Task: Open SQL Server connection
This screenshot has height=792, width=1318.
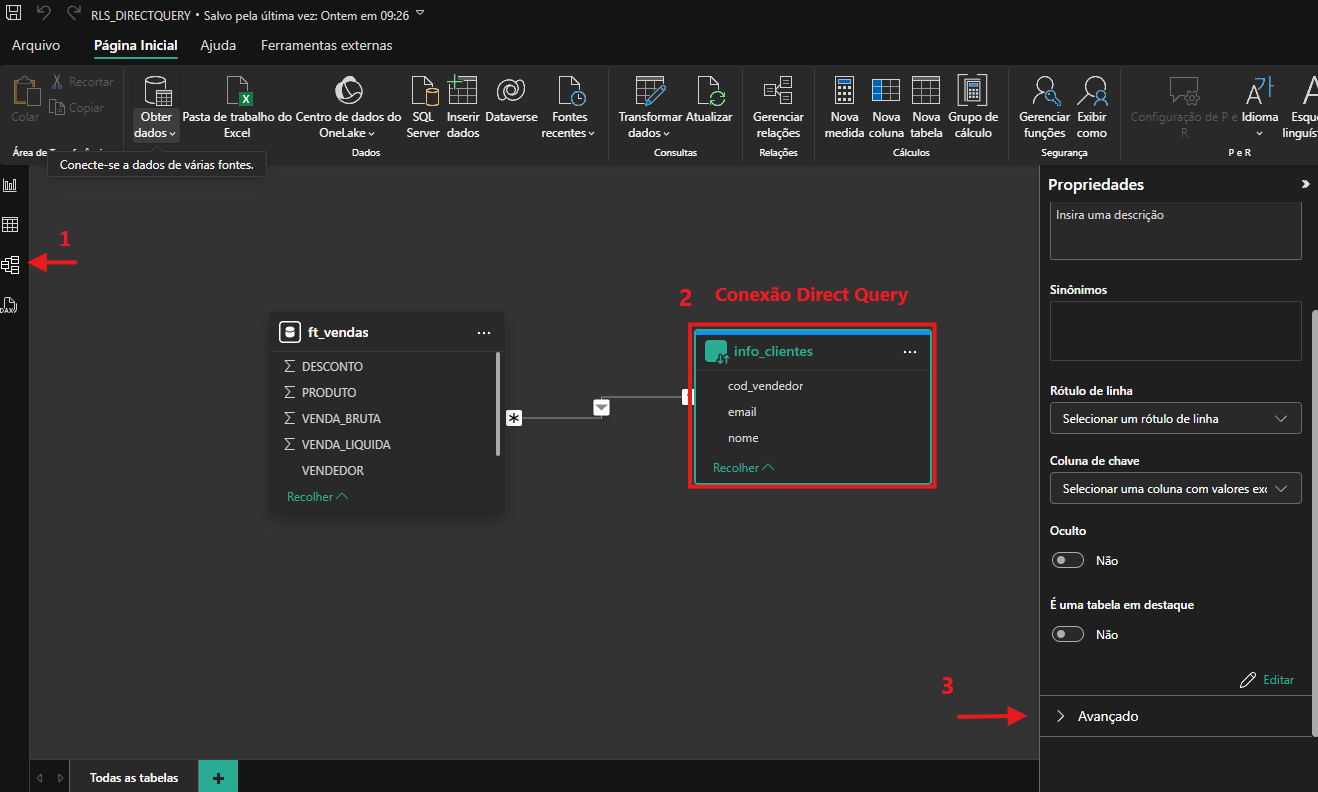Action: 423,93
